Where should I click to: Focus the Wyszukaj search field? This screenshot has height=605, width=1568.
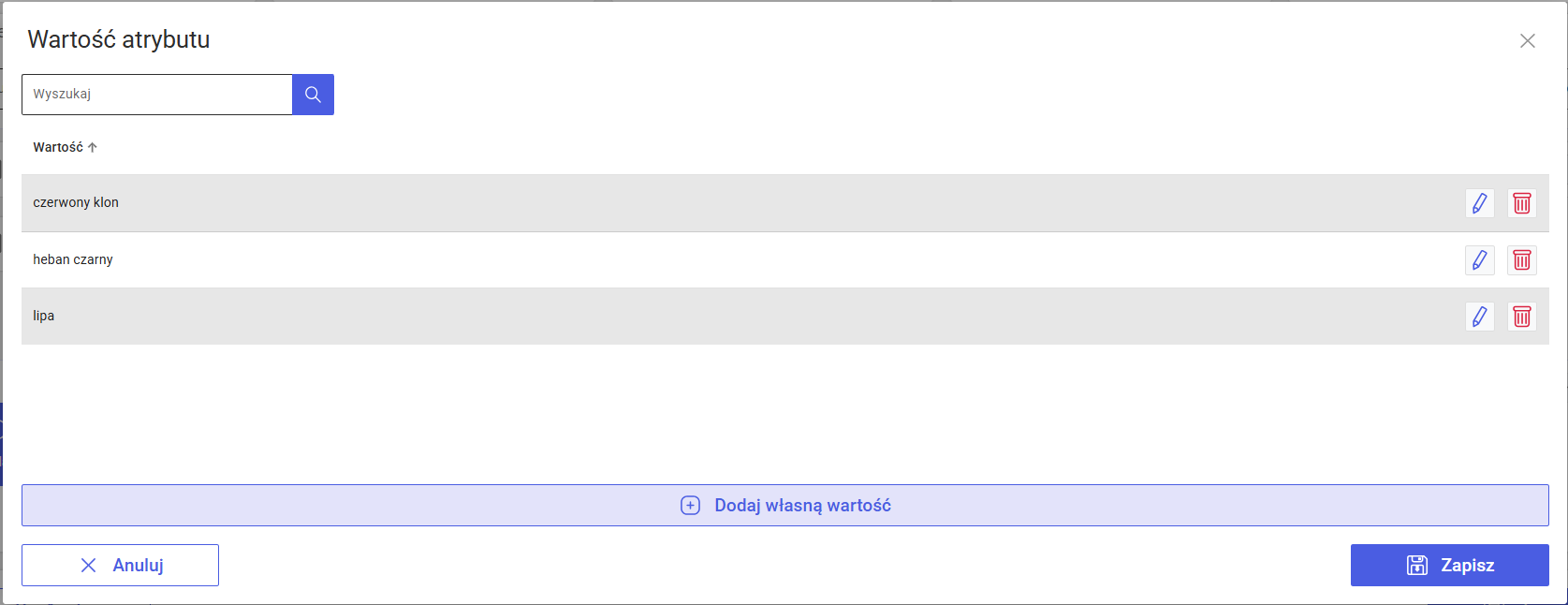tap(157, 95)
